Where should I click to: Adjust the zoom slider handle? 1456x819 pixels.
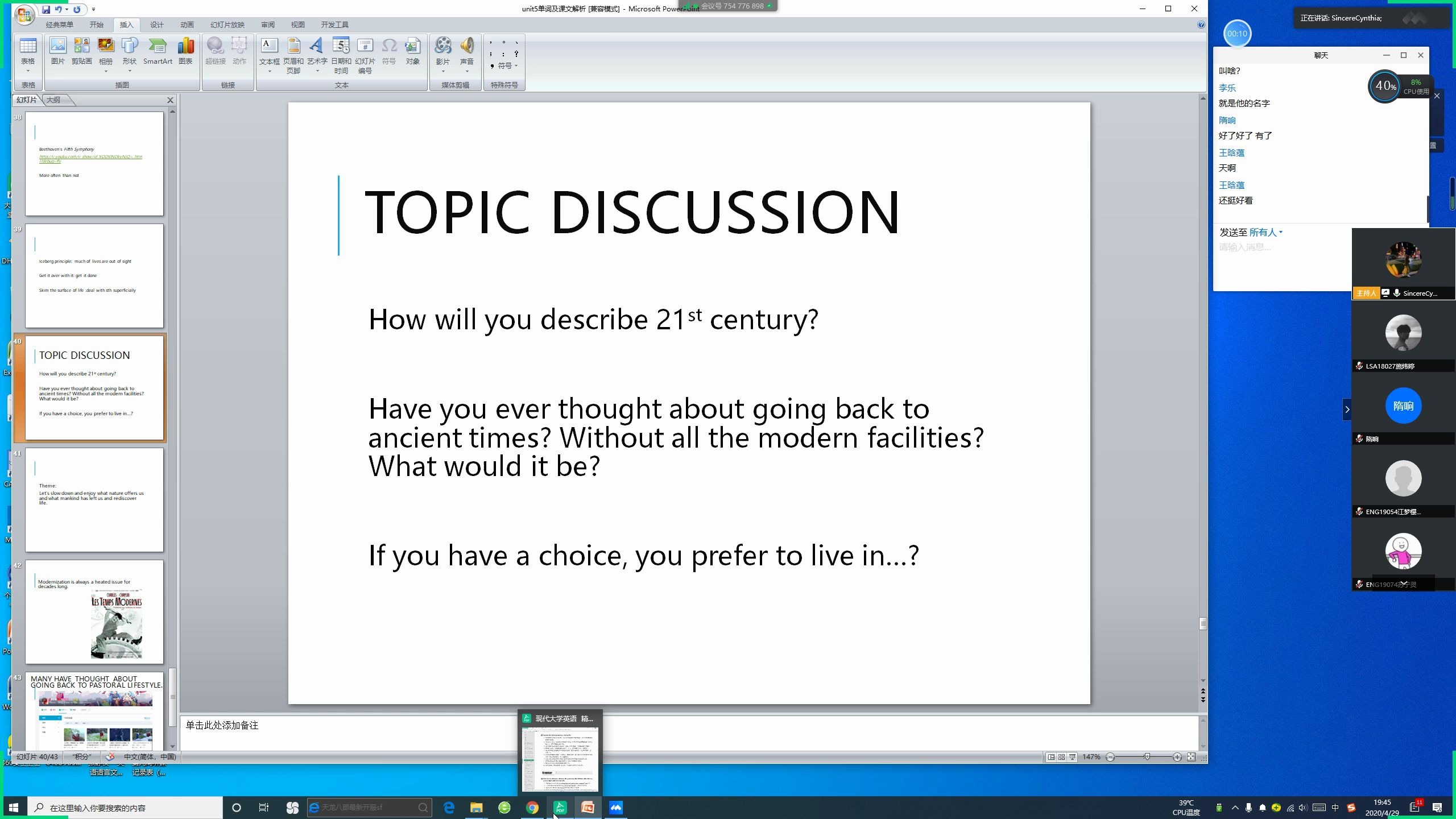click(x=1147, y=757)
